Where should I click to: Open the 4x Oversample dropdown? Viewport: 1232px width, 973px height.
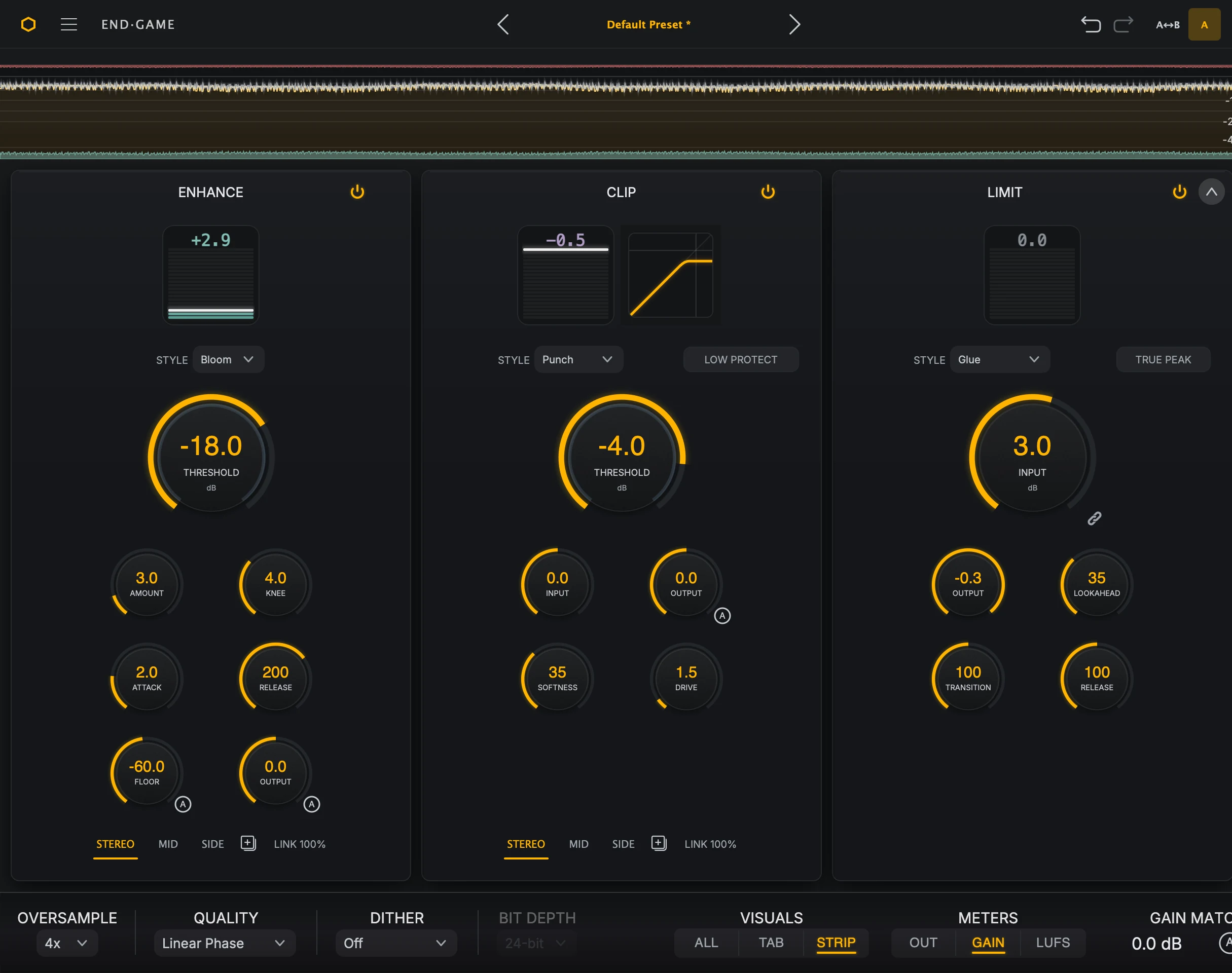coord(67,944)
